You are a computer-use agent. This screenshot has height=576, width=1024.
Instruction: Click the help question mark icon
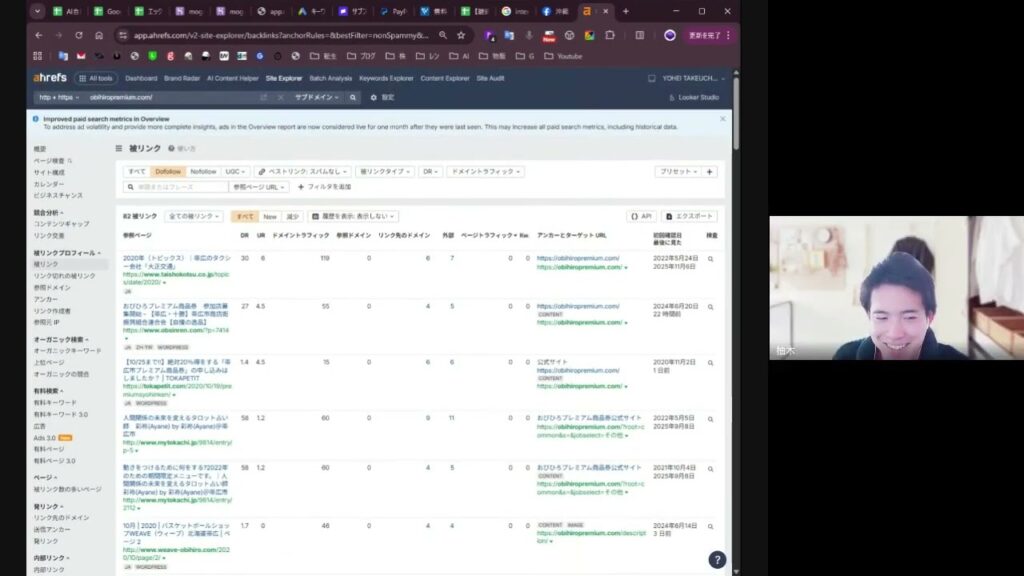(716, 560)
